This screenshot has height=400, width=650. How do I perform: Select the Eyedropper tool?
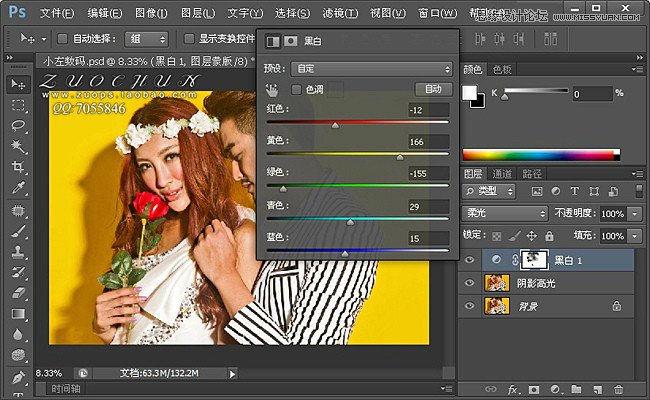pos(18,189)
